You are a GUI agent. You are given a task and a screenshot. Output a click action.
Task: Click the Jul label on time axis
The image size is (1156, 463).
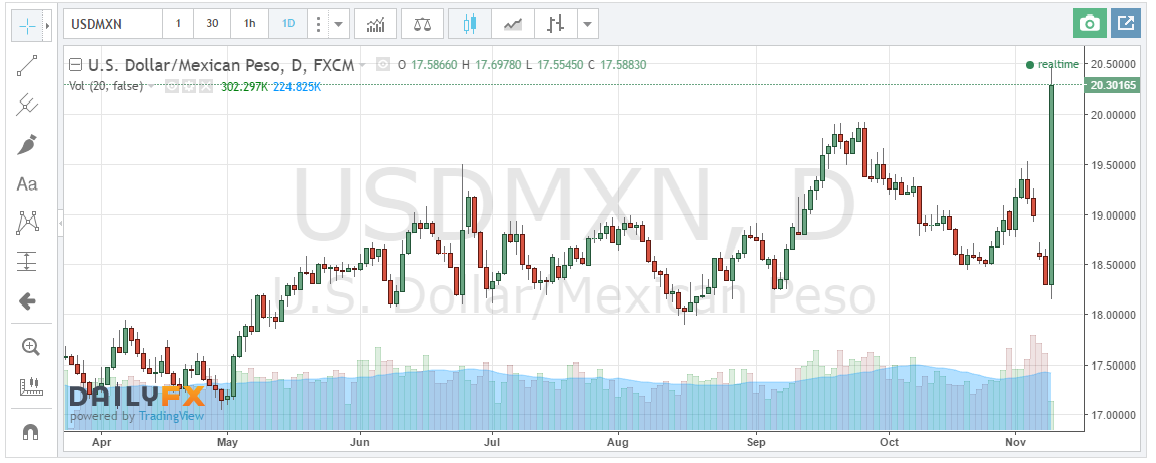click(491, 442)
